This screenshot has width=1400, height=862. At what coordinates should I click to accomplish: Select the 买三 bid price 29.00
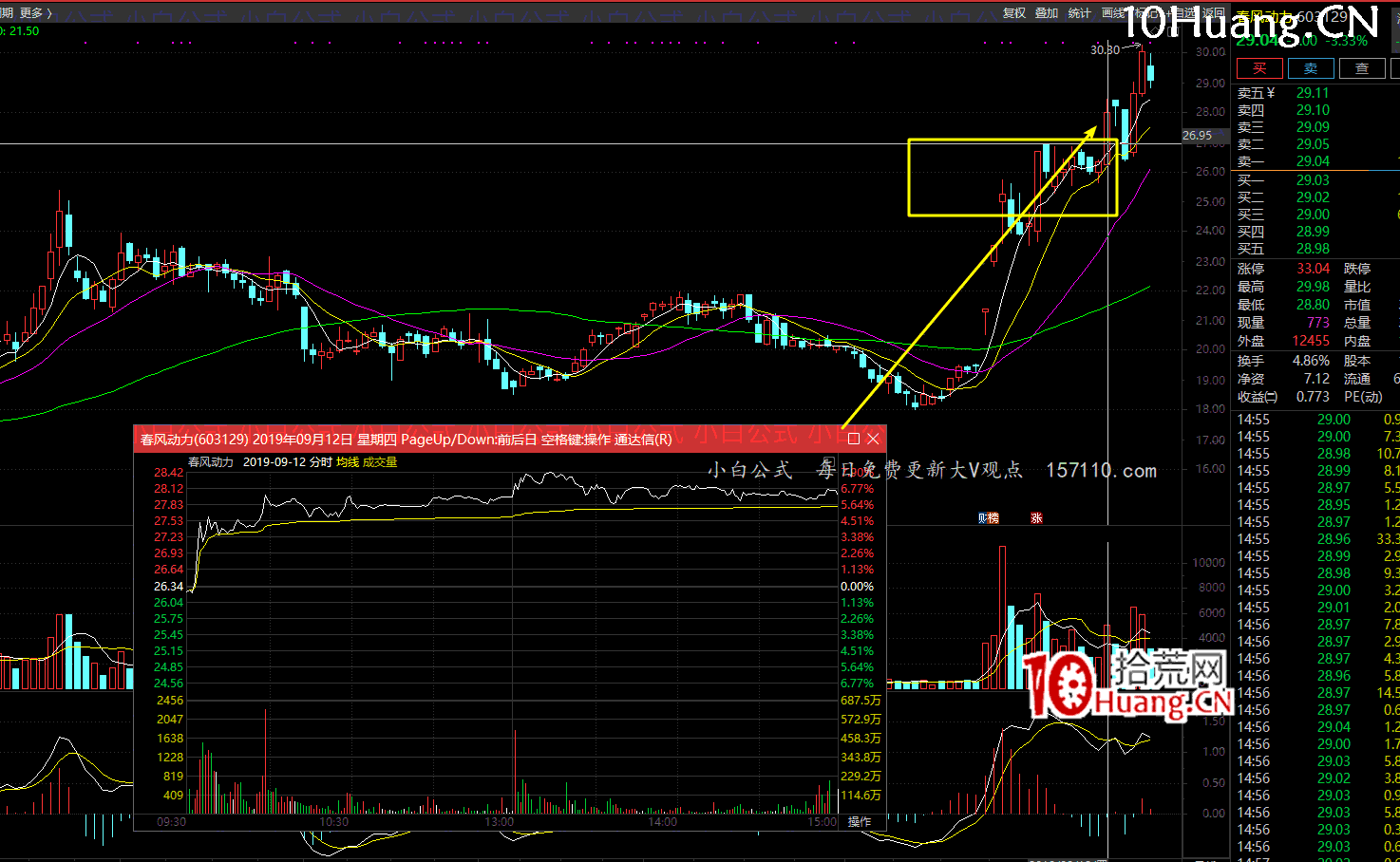click(x=1313, y=215)
